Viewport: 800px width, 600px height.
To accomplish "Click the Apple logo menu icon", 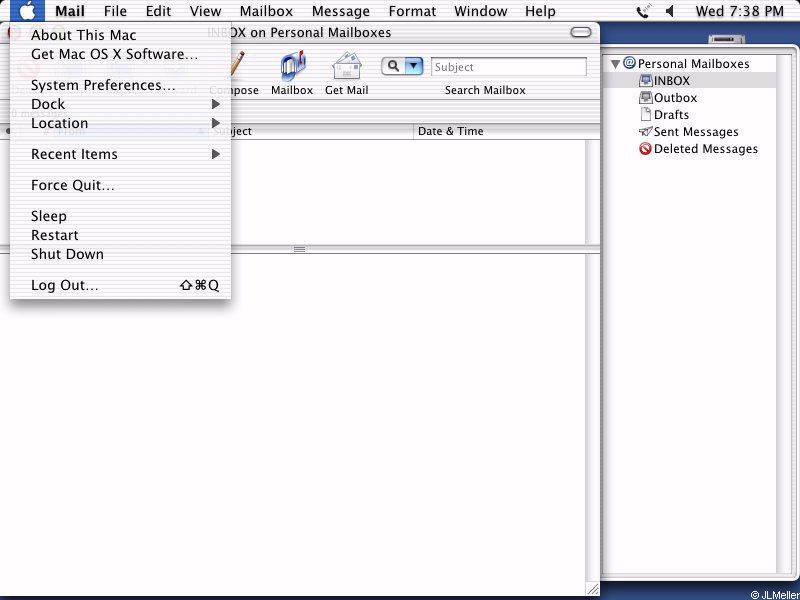I will [27, 11].
